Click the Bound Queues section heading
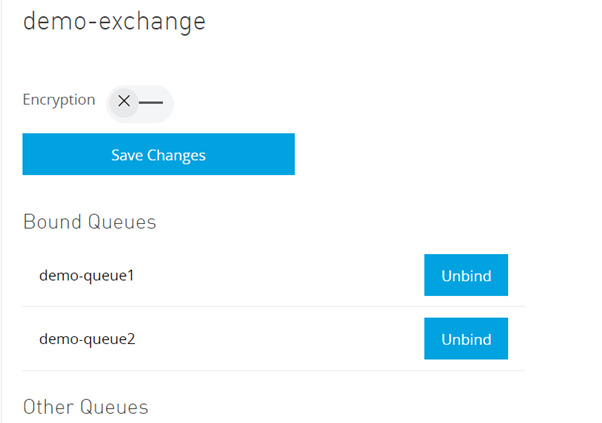 pos(90,222)
